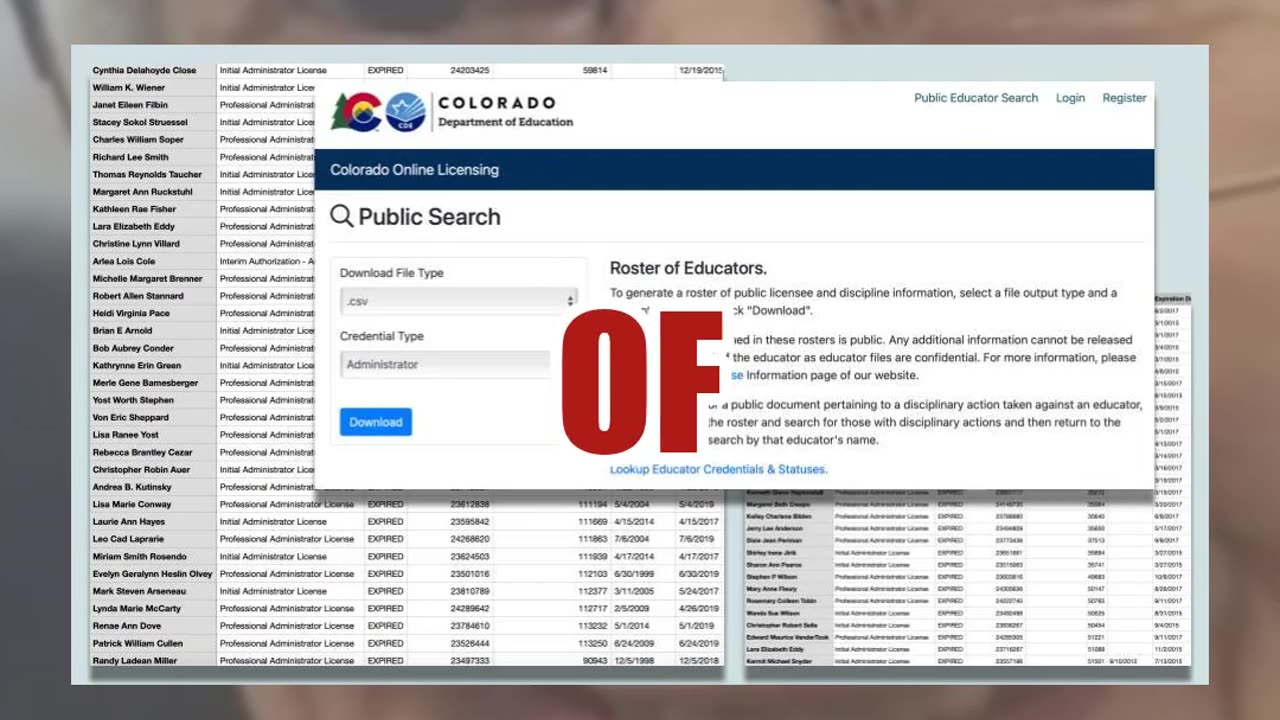Viewport: 1280px width, 720px height.
Task: Select the Renae Ann Dove cell
Action: (x=154, y=626)
